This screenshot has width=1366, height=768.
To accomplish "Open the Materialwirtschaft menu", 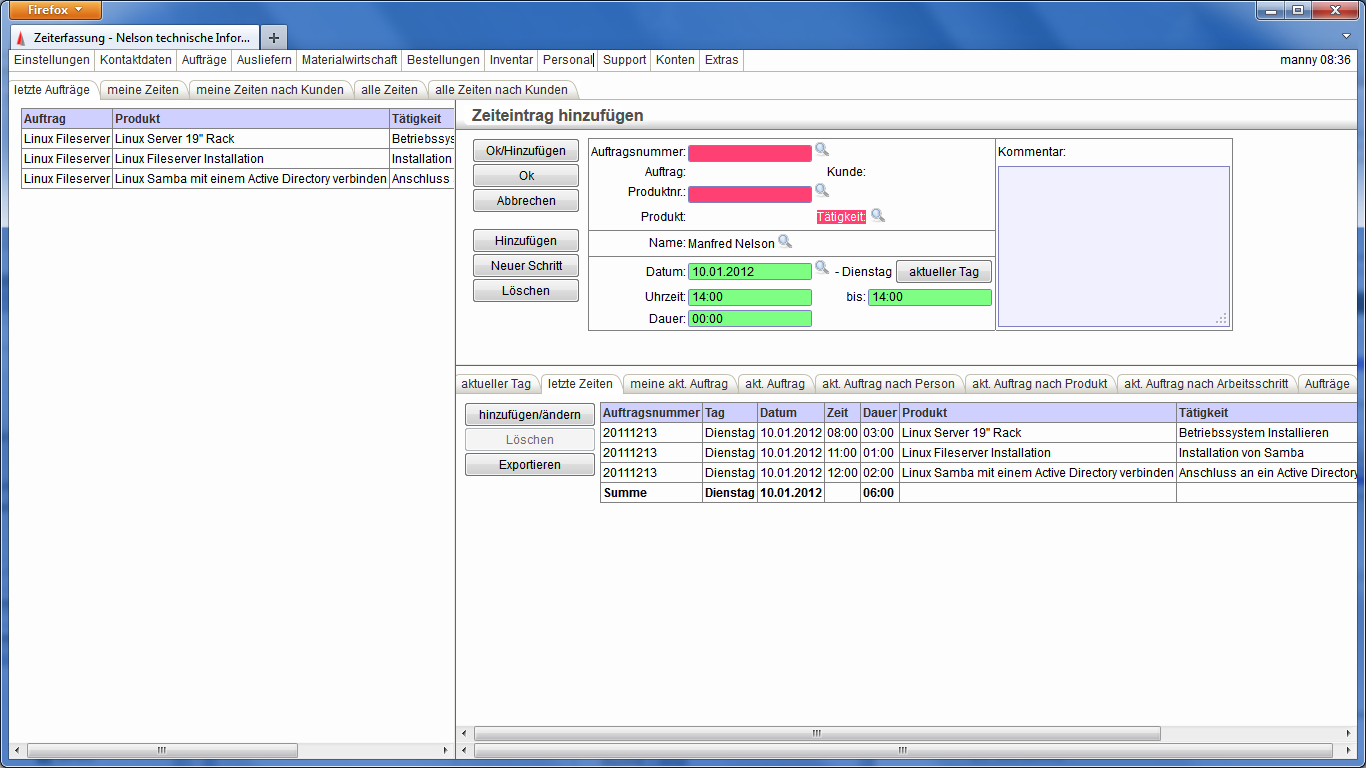I will (349, 60).
